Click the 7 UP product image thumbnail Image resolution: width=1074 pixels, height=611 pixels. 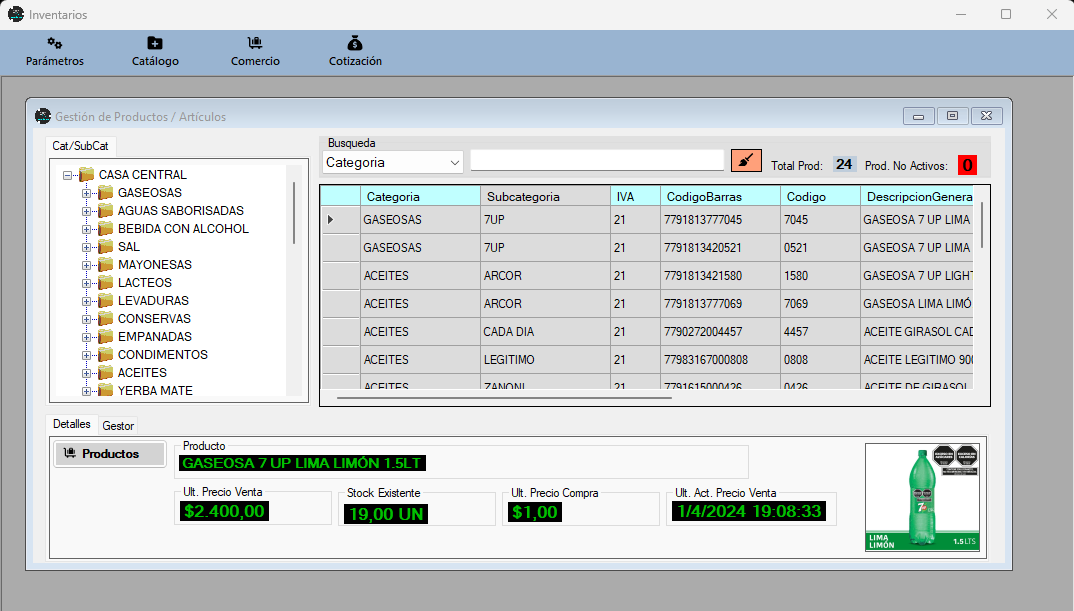pos(922,497)
